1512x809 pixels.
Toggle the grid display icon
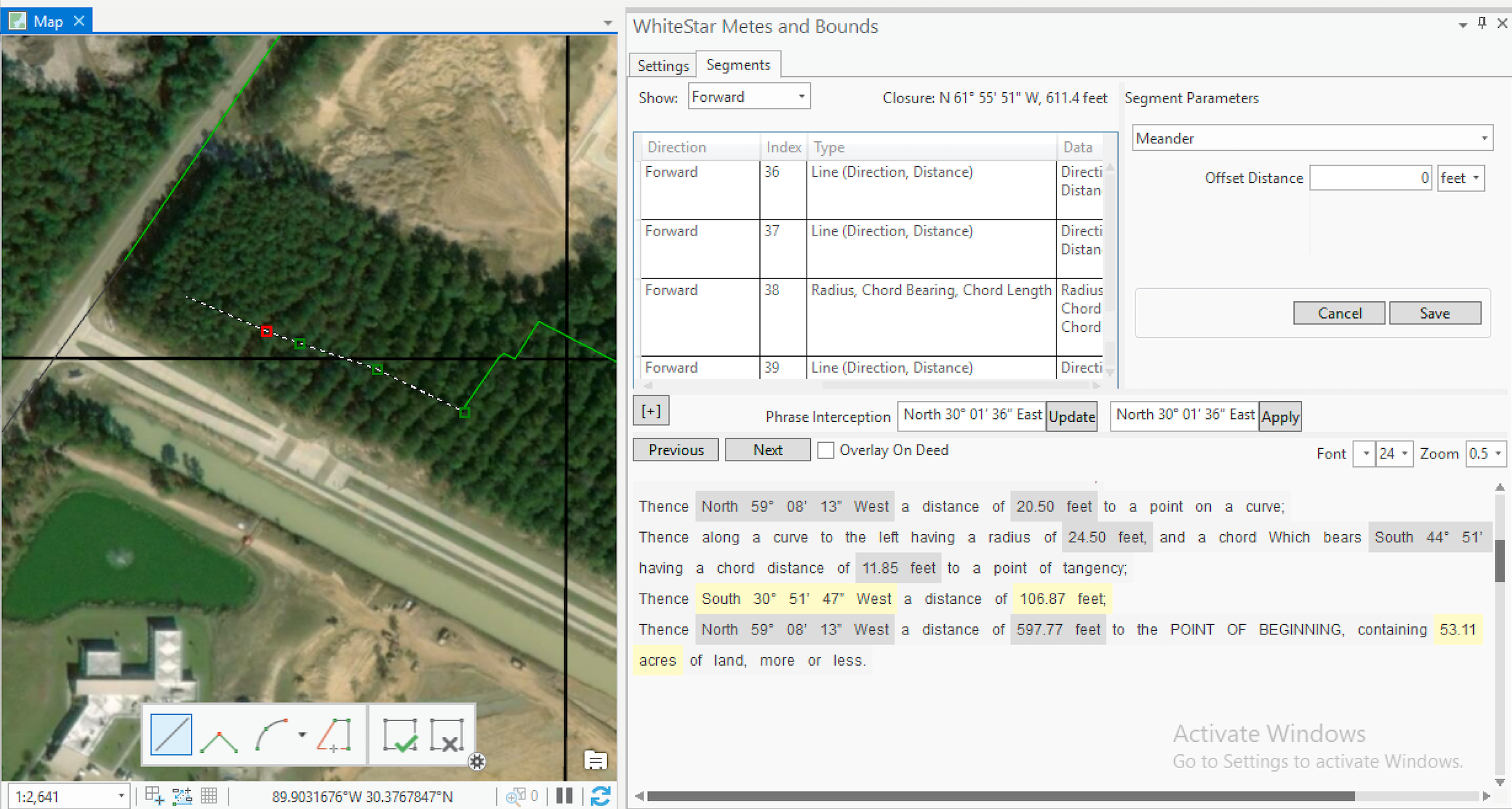(x=208, y=797)
